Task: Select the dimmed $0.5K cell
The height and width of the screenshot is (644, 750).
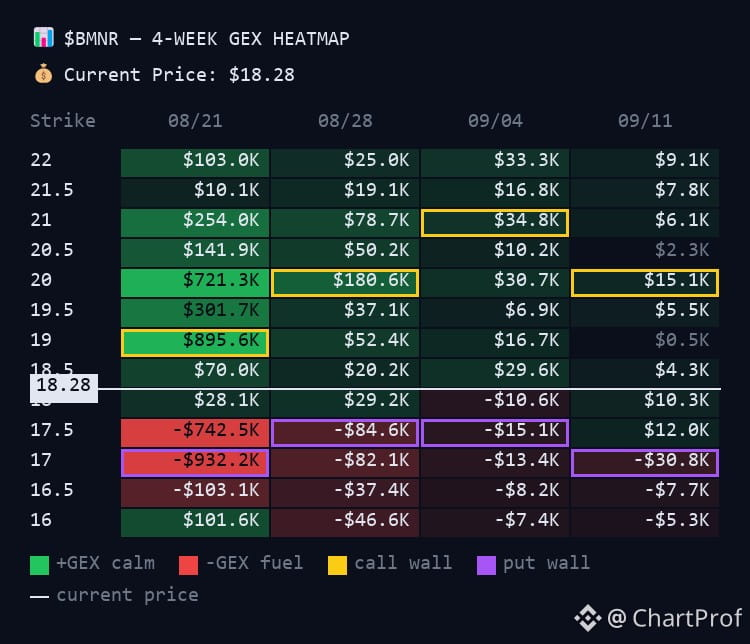Action: tap(645, 343)
